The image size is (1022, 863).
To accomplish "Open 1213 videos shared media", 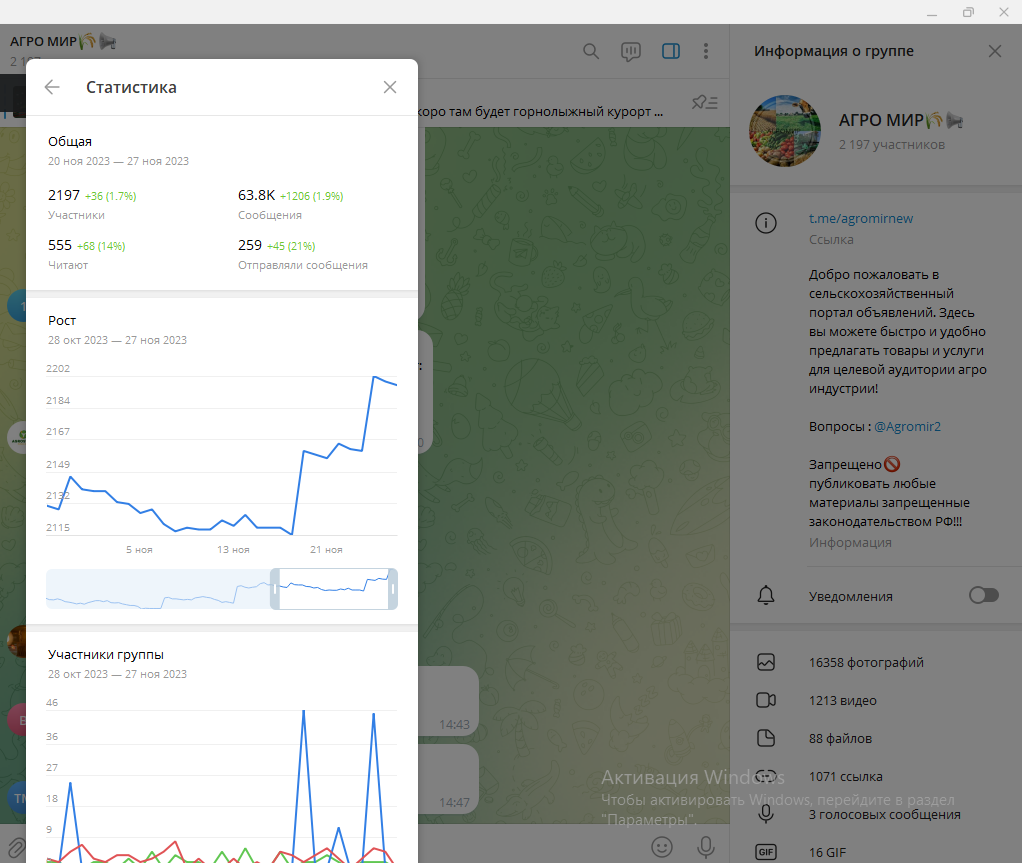I will pos(842,701).
